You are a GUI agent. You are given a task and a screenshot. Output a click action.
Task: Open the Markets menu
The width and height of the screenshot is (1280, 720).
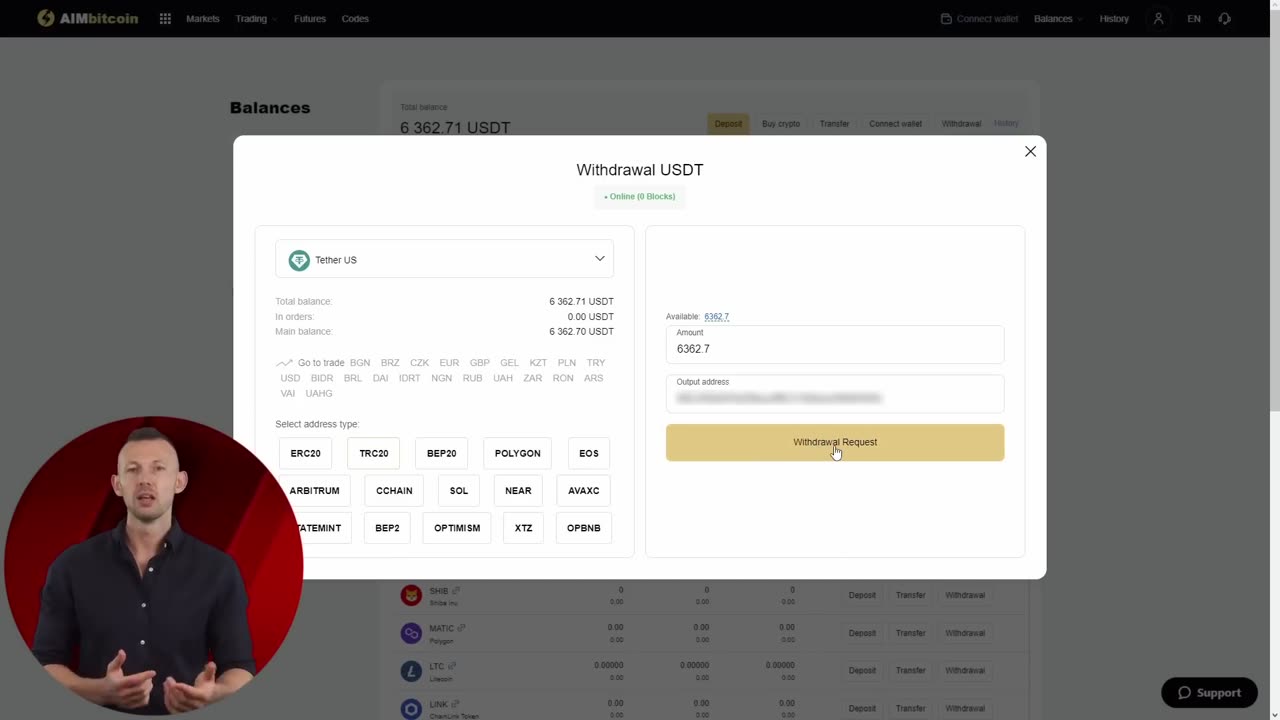pyautogui.click(x=202, y=18)
